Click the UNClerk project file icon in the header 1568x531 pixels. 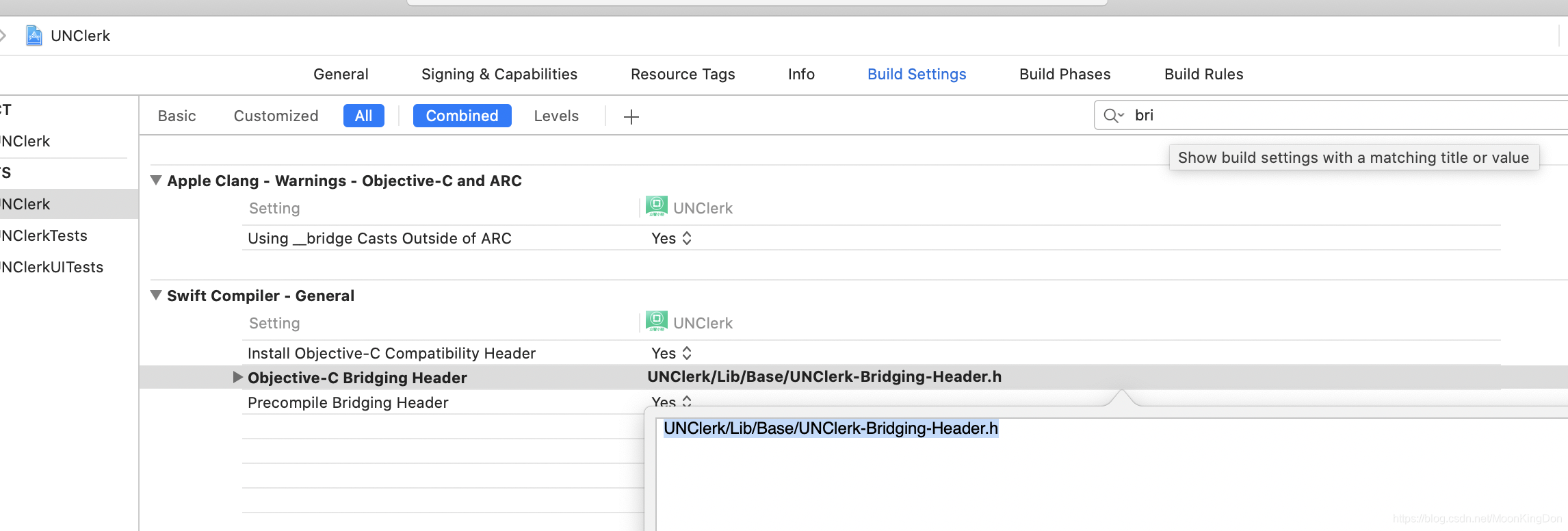click(x=34, y=36)
